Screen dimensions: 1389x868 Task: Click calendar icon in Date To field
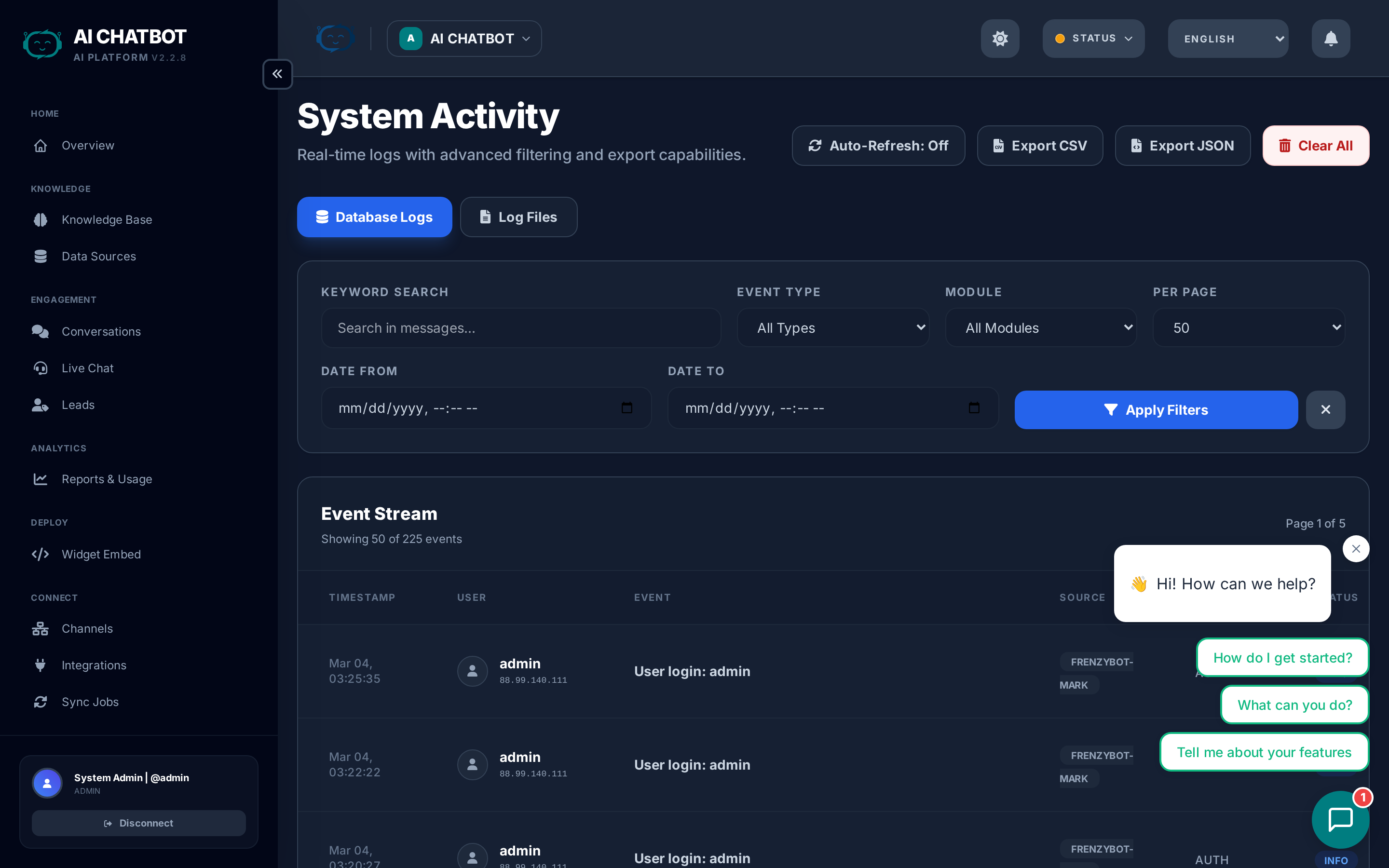pos(974,408)
